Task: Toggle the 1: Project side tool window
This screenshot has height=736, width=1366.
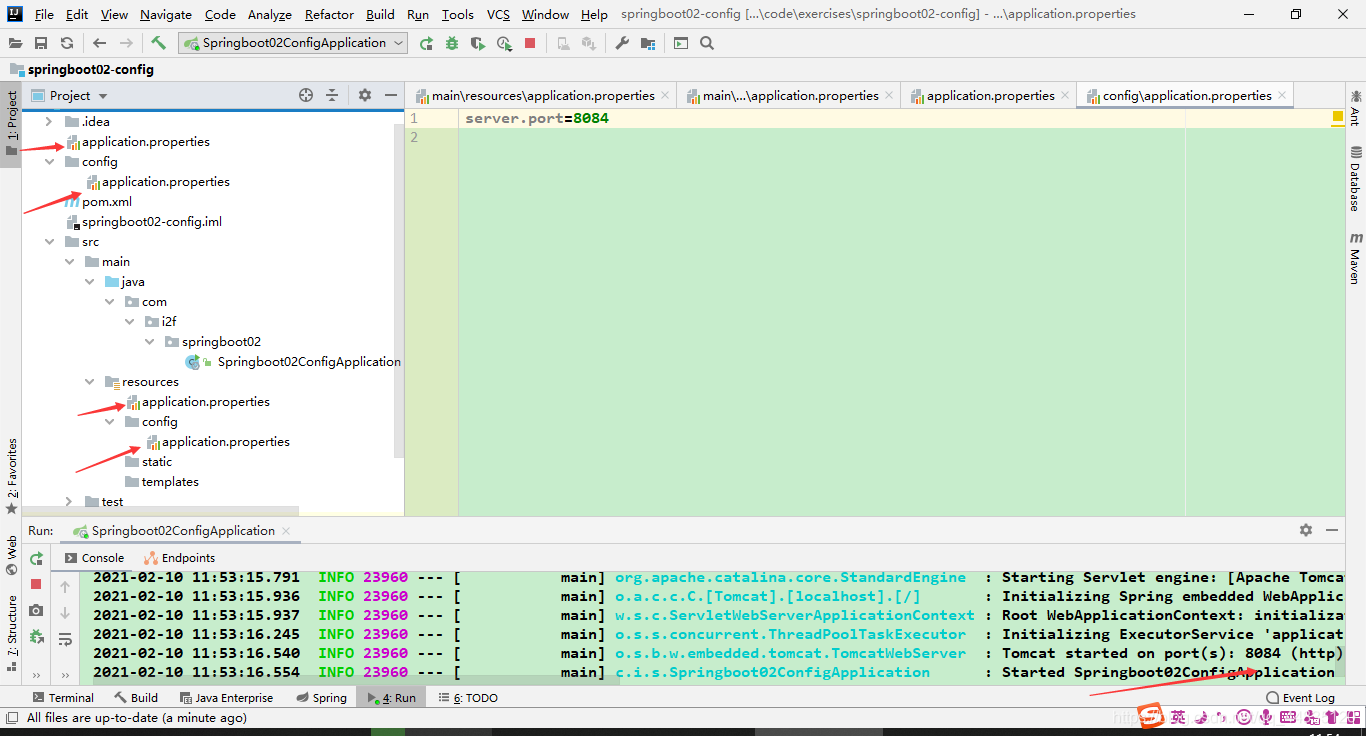Action: click(x=11, y=124)
